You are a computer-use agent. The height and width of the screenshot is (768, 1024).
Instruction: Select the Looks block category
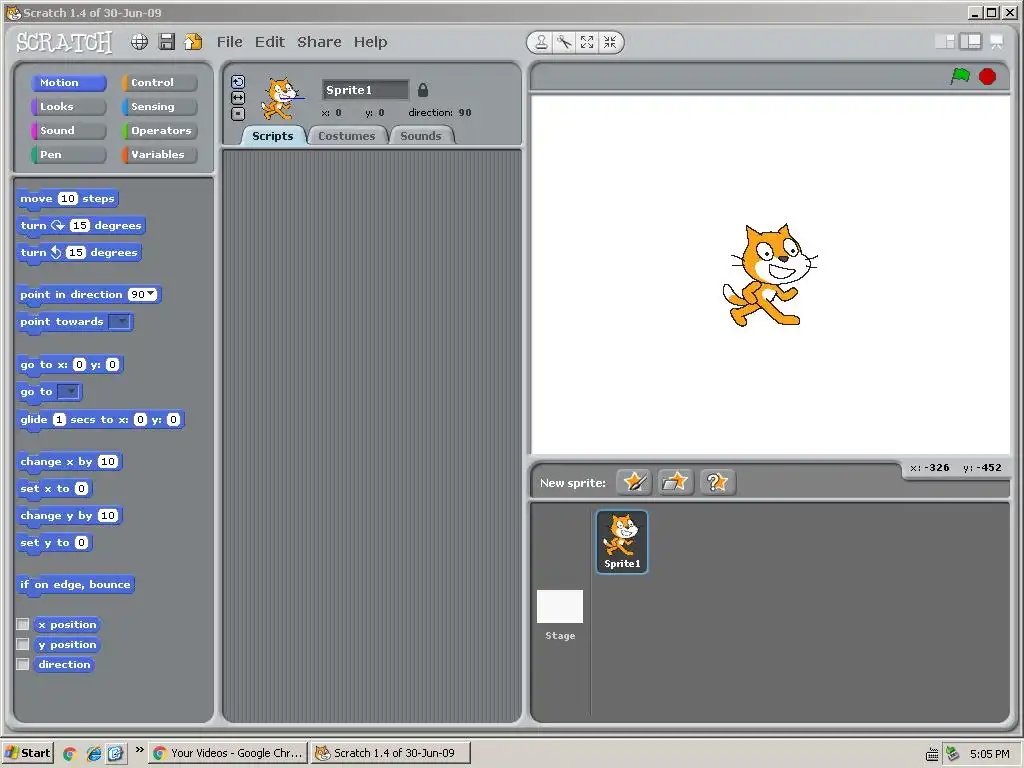click(x=69, y=106)
